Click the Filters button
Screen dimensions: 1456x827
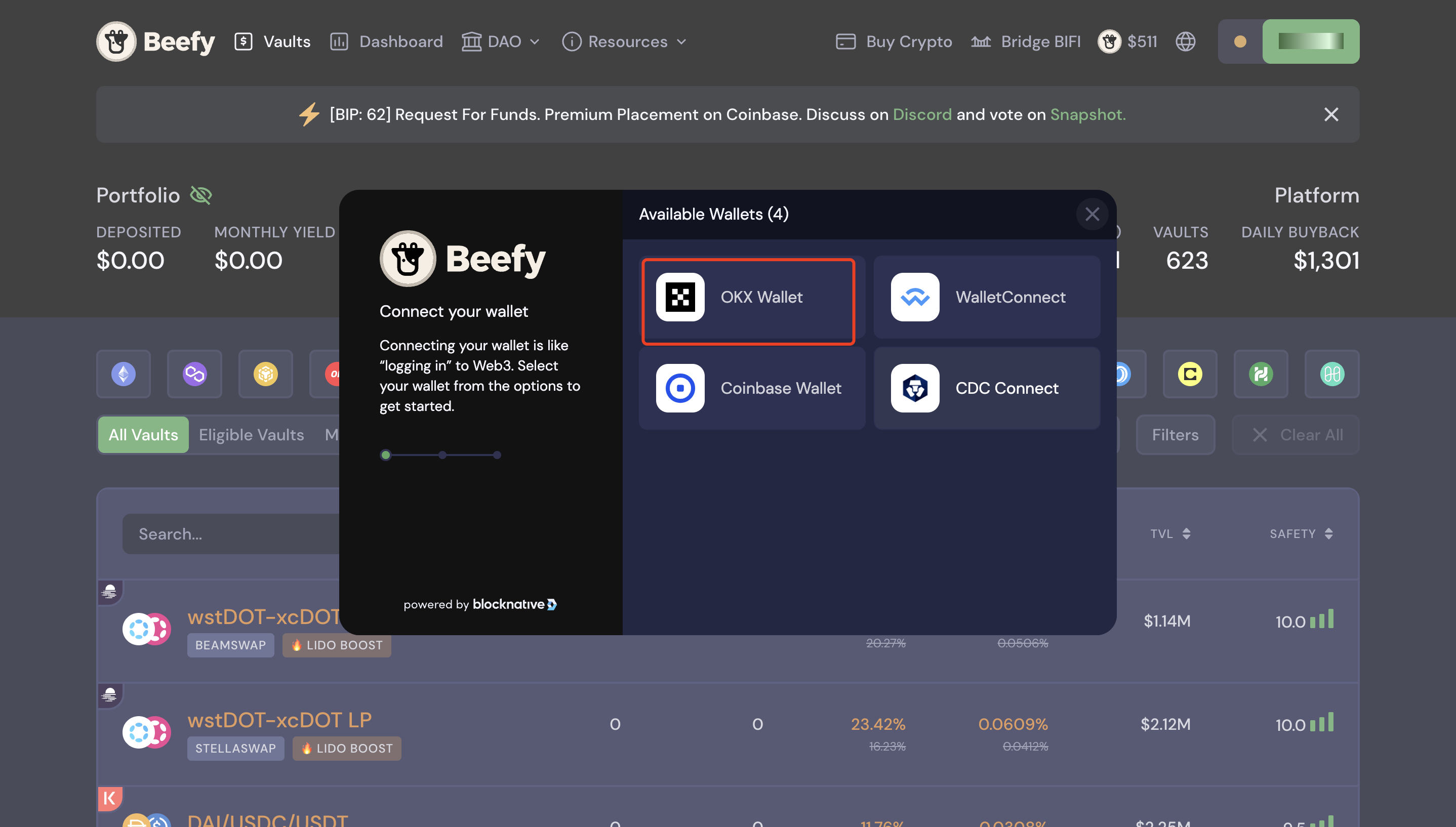[x=1175, y=435]
